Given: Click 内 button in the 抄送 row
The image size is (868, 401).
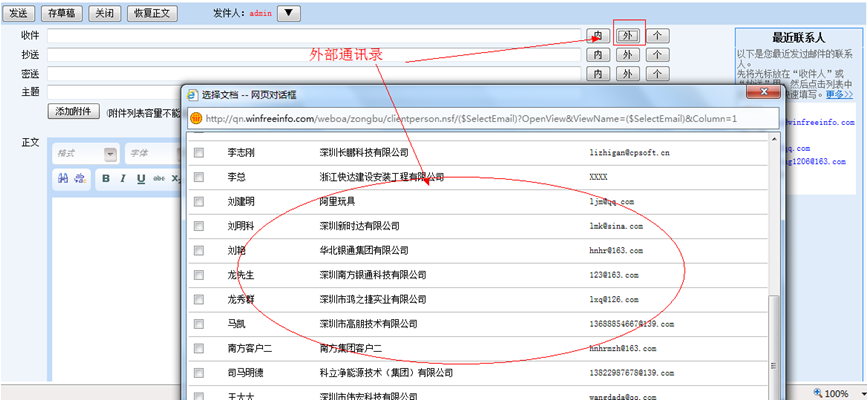Looking at the screenshot, I should tap(598, 55).
